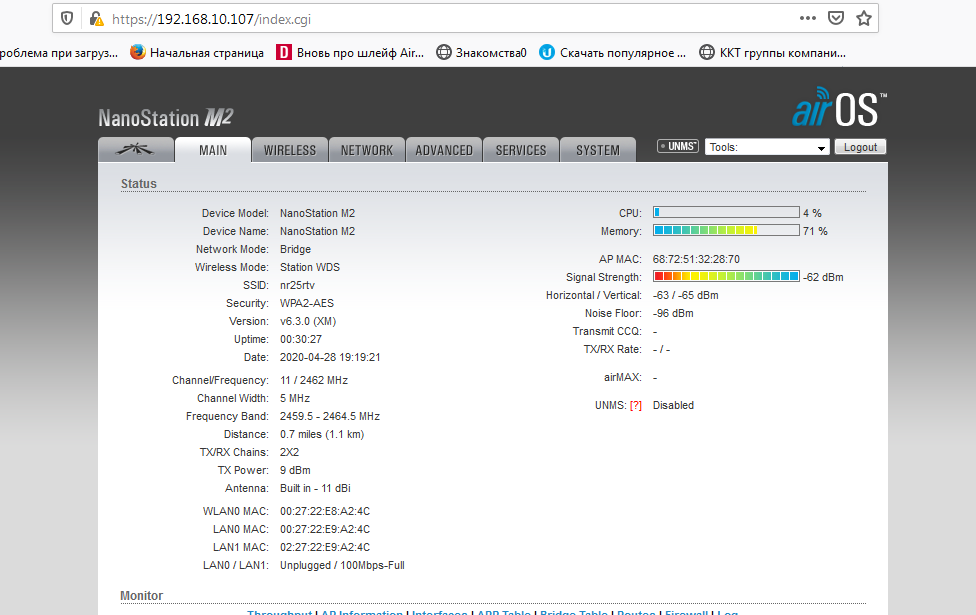Open the Вновь про шлейф Air bookmark
The image size is (976, 615).
pyautogui.click(x=350, y=53)
